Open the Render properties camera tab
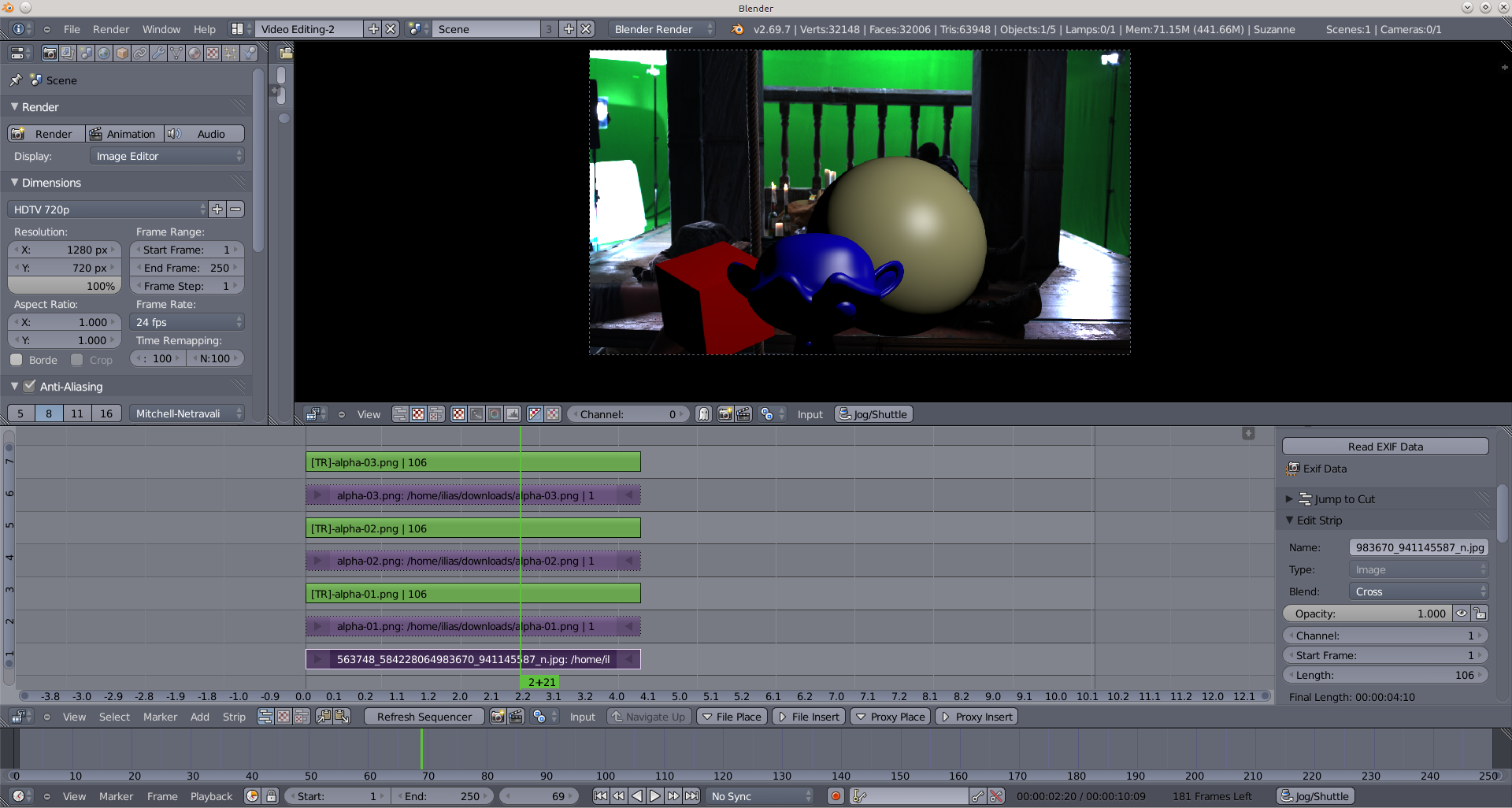The image size is (1512, 808). [50, 54]
